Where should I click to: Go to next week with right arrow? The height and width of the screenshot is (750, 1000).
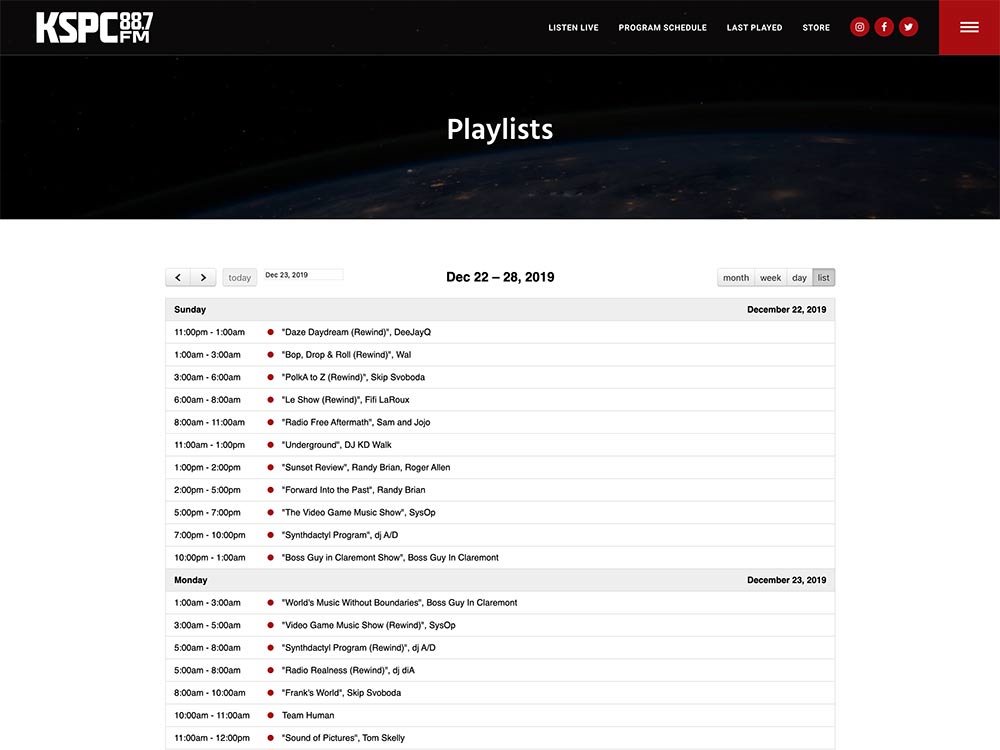point(203,277)
